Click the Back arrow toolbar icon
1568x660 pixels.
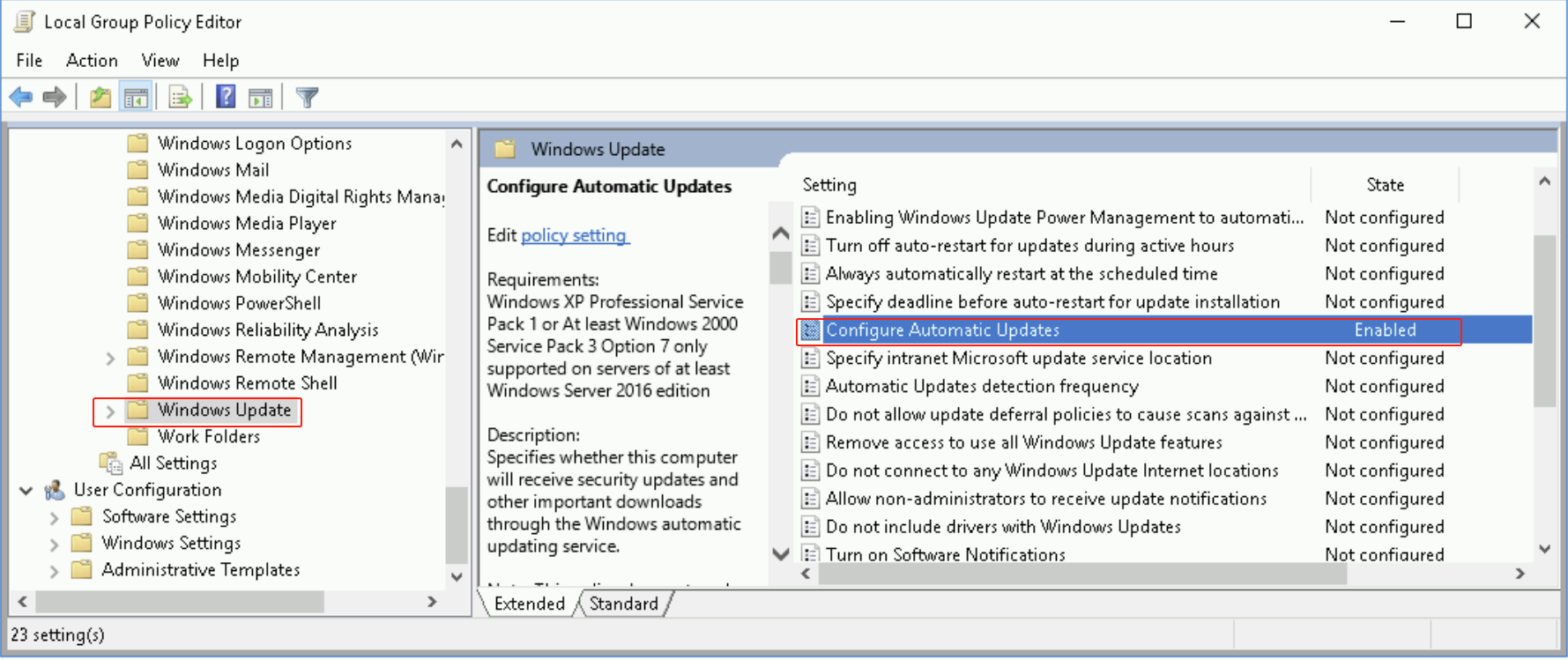[21, 97]
